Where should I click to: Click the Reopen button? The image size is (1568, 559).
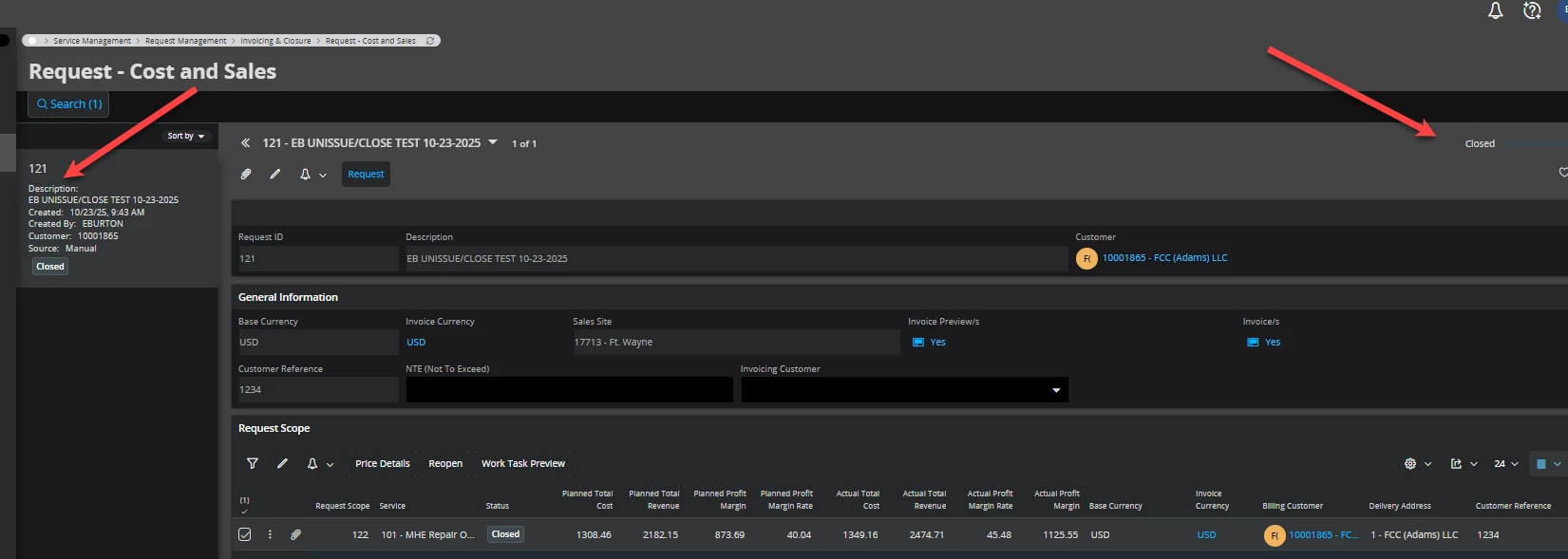(445, 464)
